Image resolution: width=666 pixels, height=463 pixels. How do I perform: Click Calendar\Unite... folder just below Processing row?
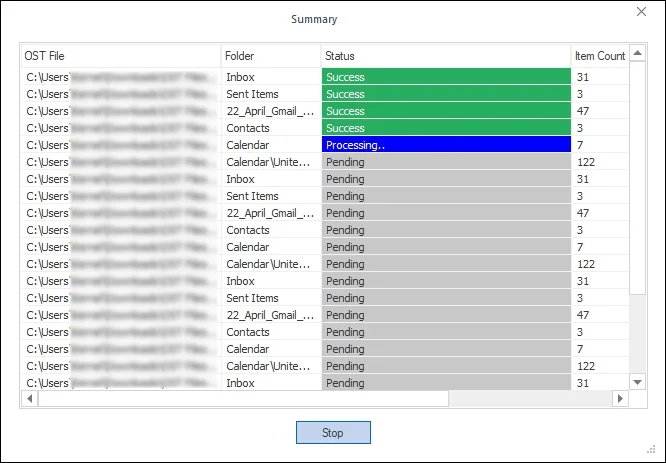pos(271,162)
